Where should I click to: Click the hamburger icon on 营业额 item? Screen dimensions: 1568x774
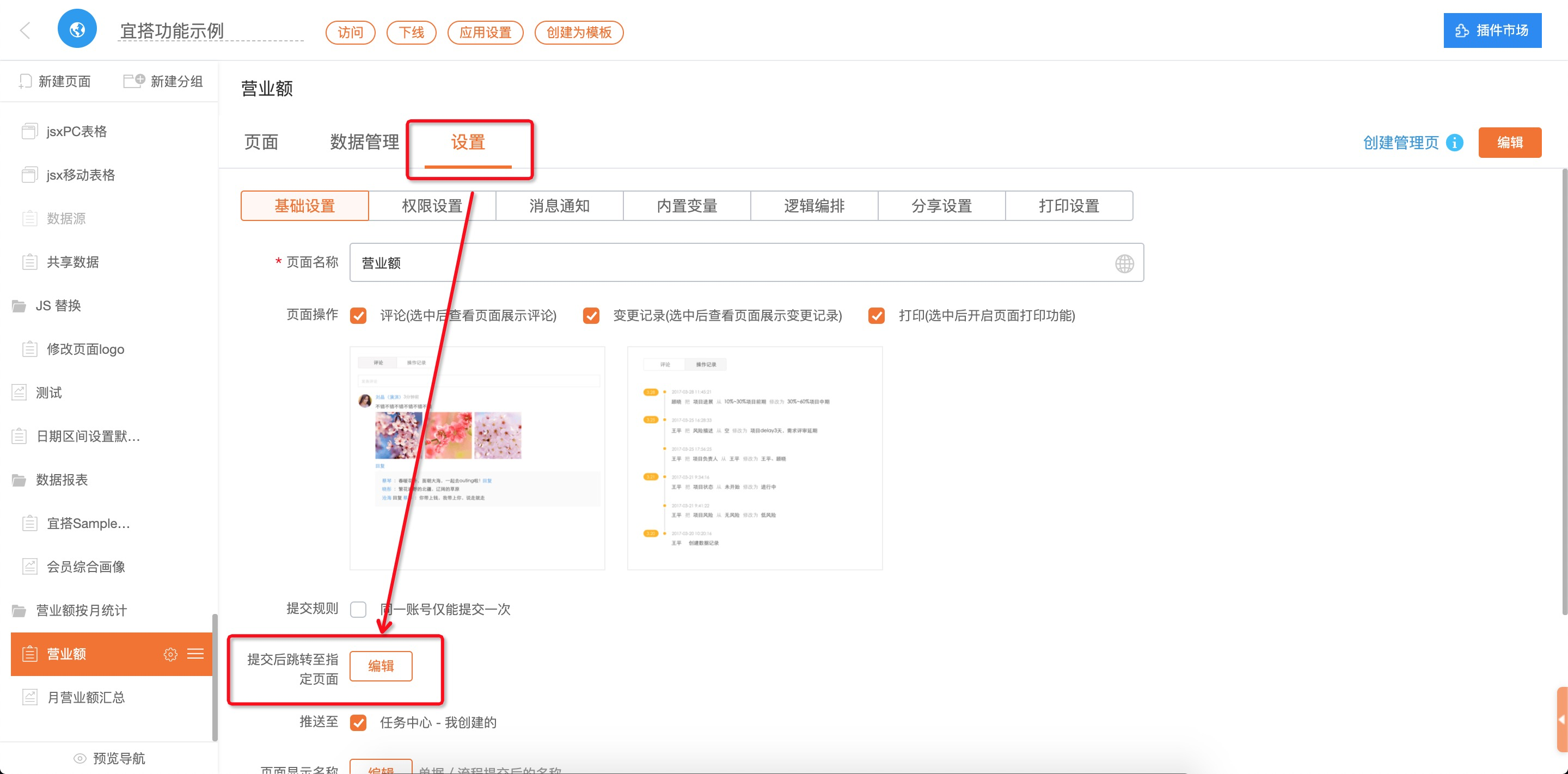(x=195, y=654)
